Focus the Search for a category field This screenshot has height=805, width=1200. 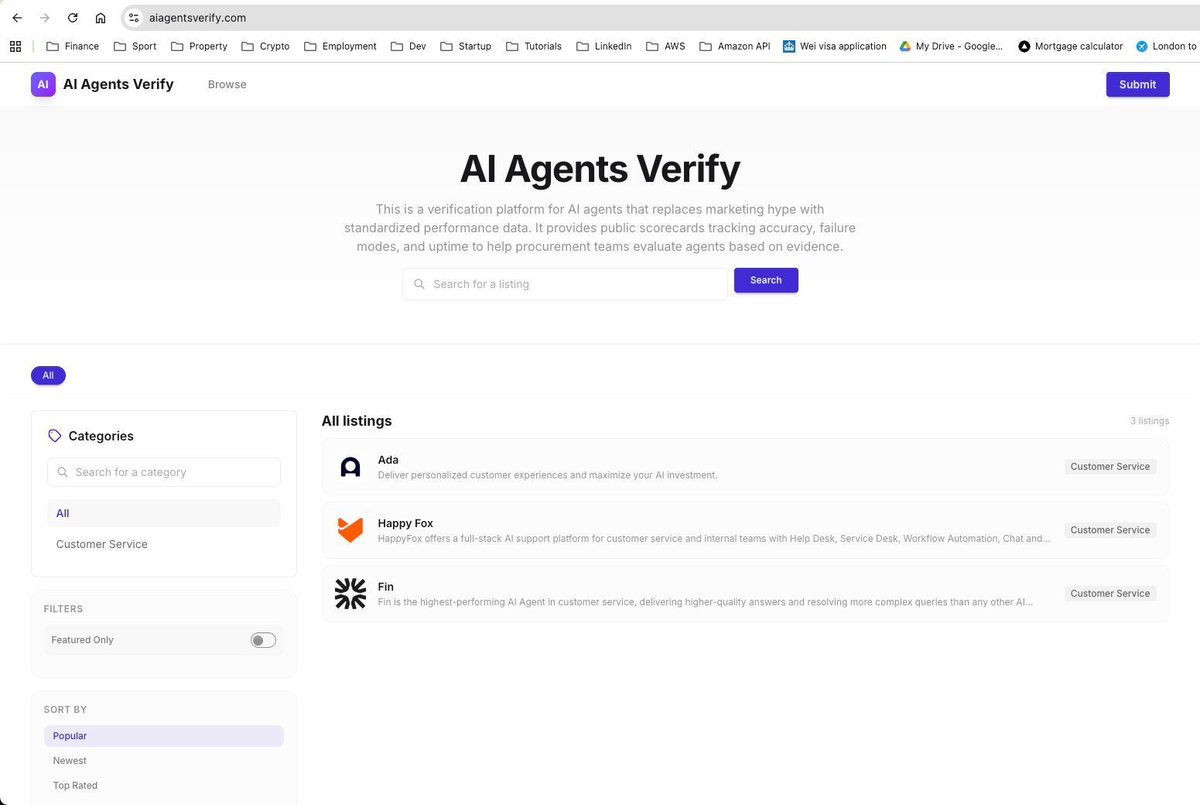[164, 472]
